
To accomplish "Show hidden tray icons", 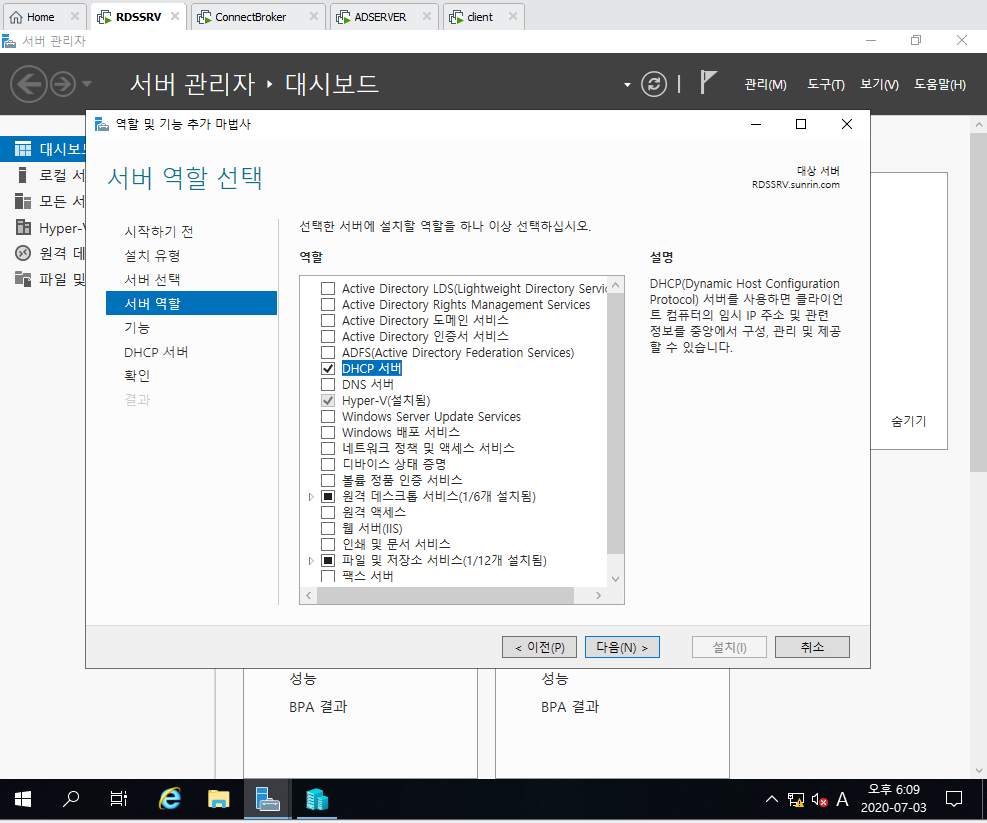I will (772, 800).
